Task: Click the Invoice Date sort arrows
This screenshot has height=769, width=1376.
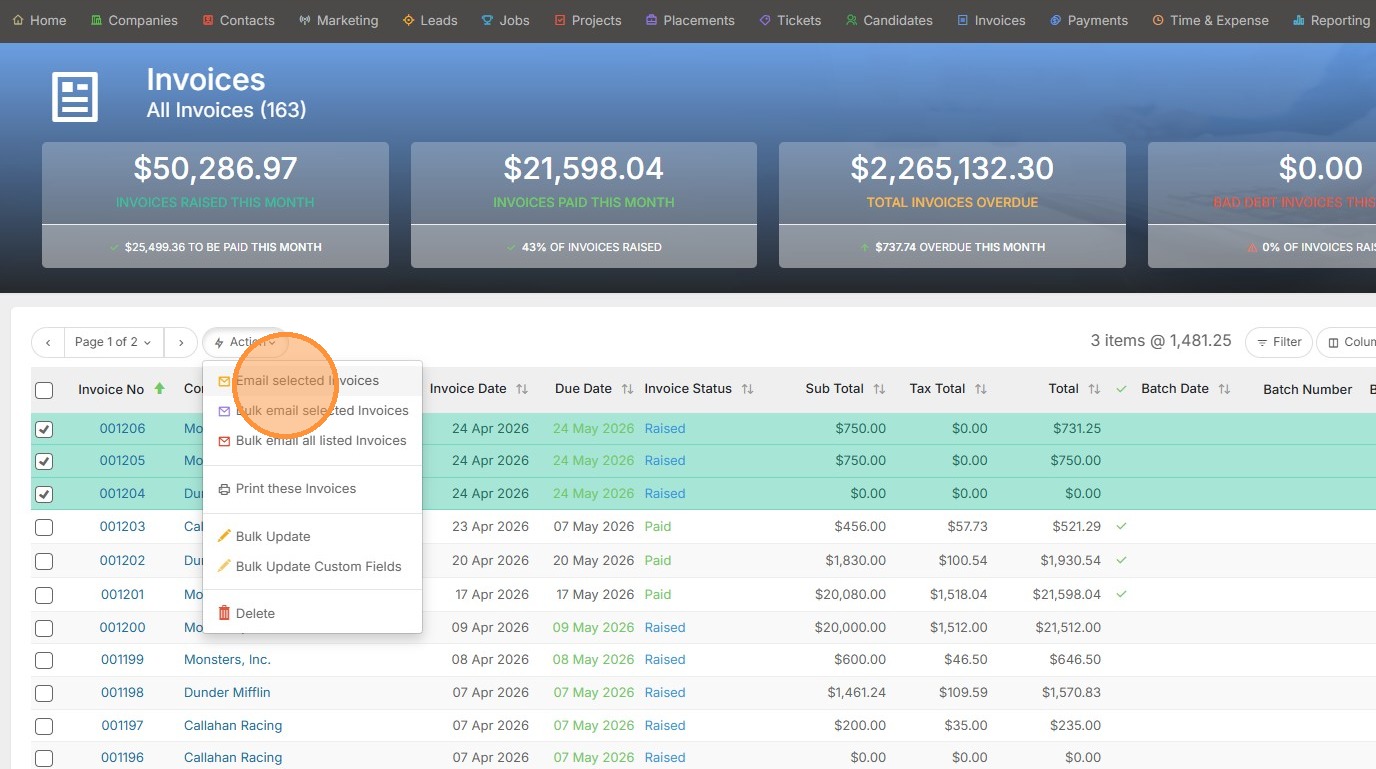Action: pos(522,389)
